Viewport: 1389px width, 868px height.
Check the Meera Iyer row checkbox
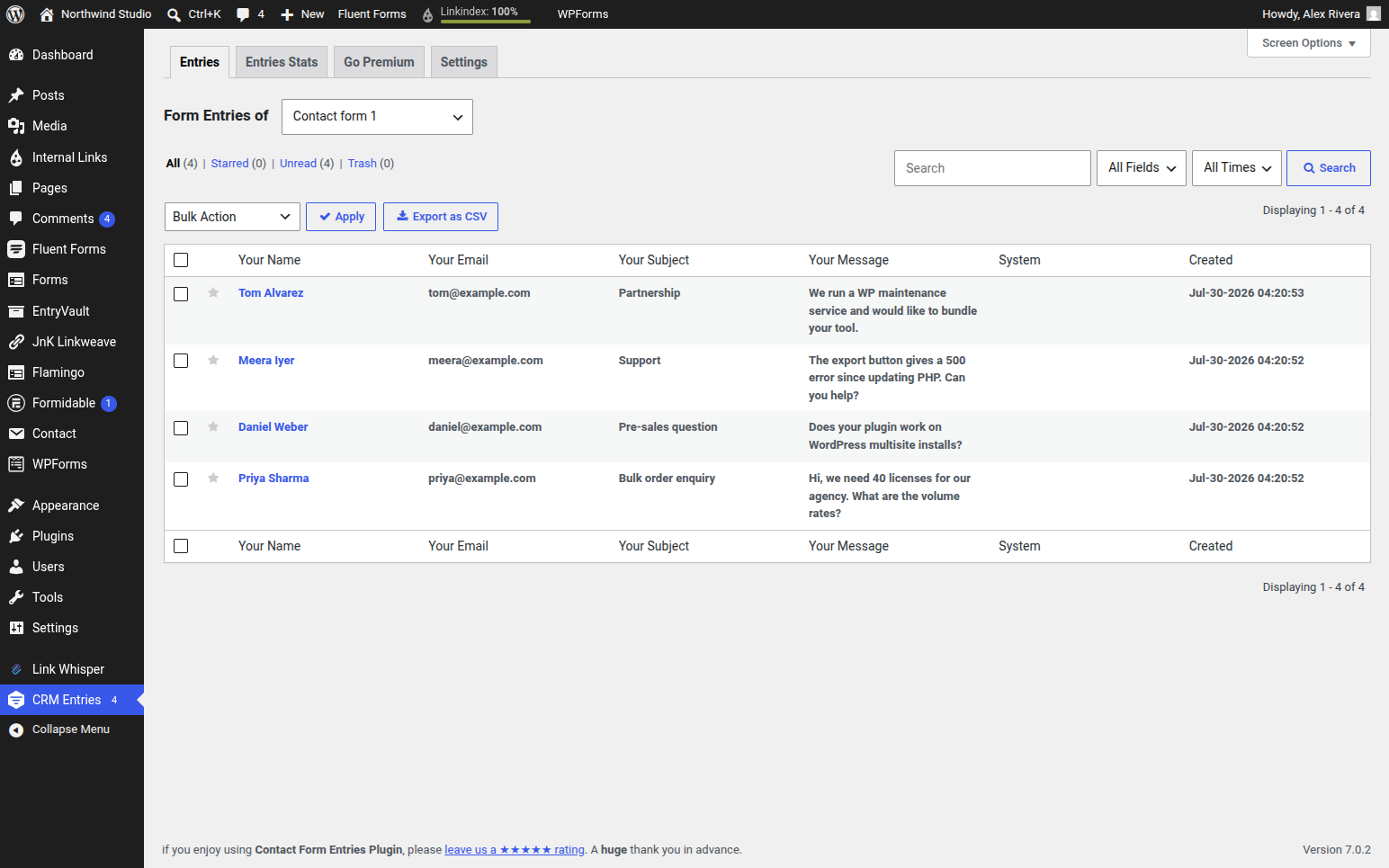(181, 361)
